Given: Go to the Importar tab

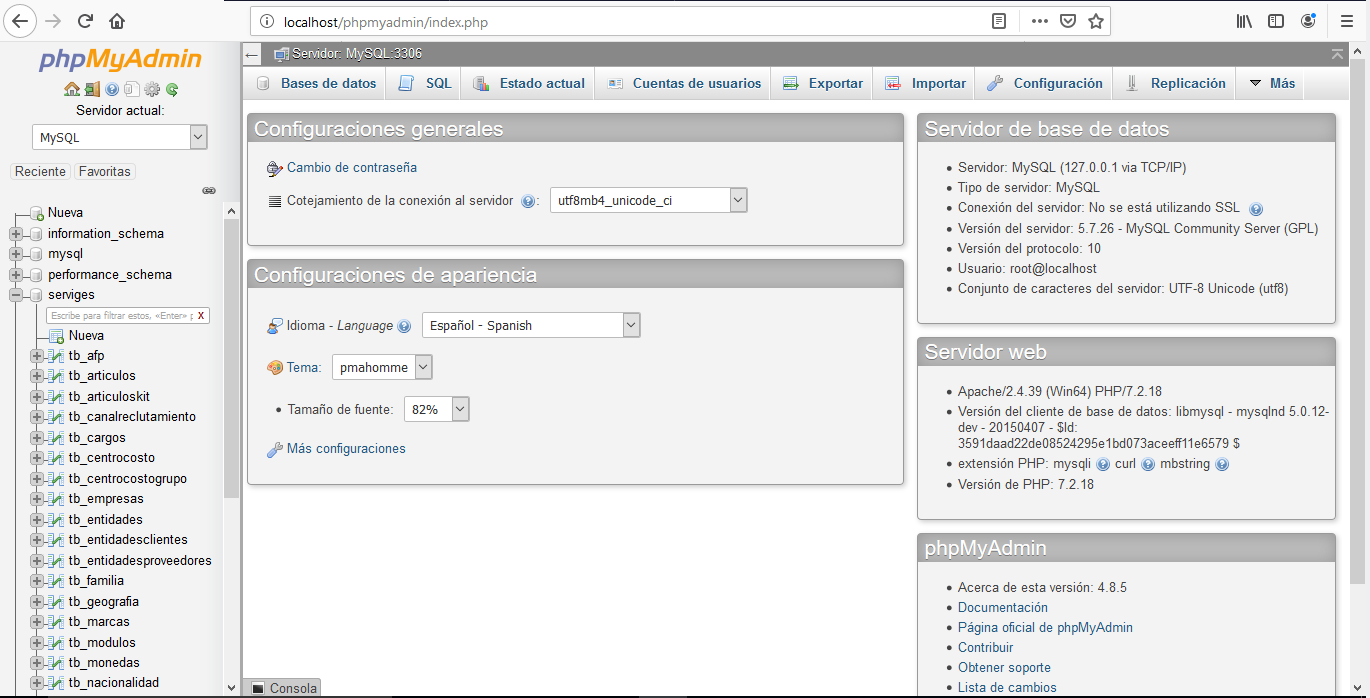Looking at the screenshot, I should [x=924, y=84].
